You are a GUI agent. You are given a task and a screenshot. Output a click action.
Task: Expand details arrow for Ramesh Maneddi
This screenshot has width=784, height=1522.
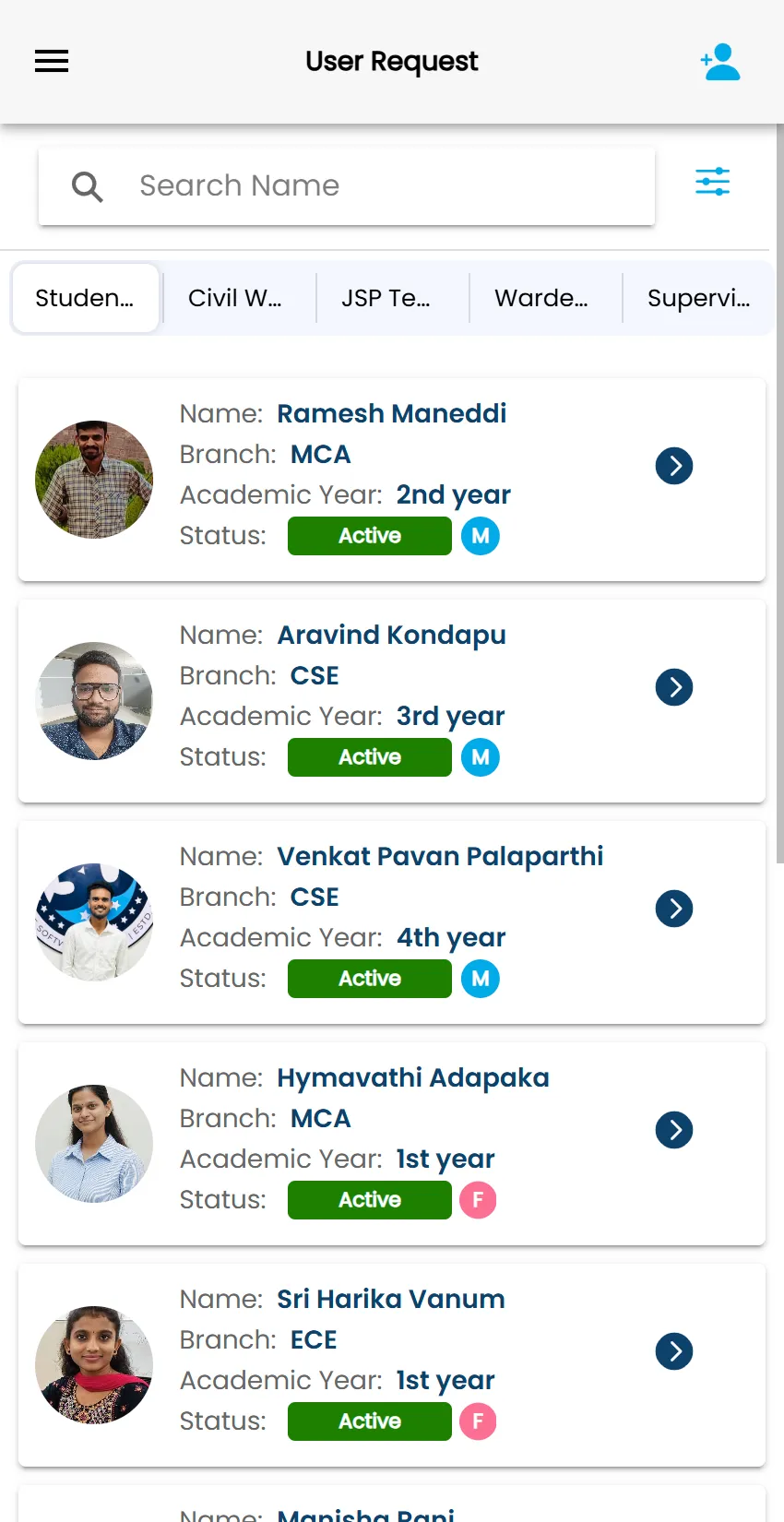tap(674, 466)
